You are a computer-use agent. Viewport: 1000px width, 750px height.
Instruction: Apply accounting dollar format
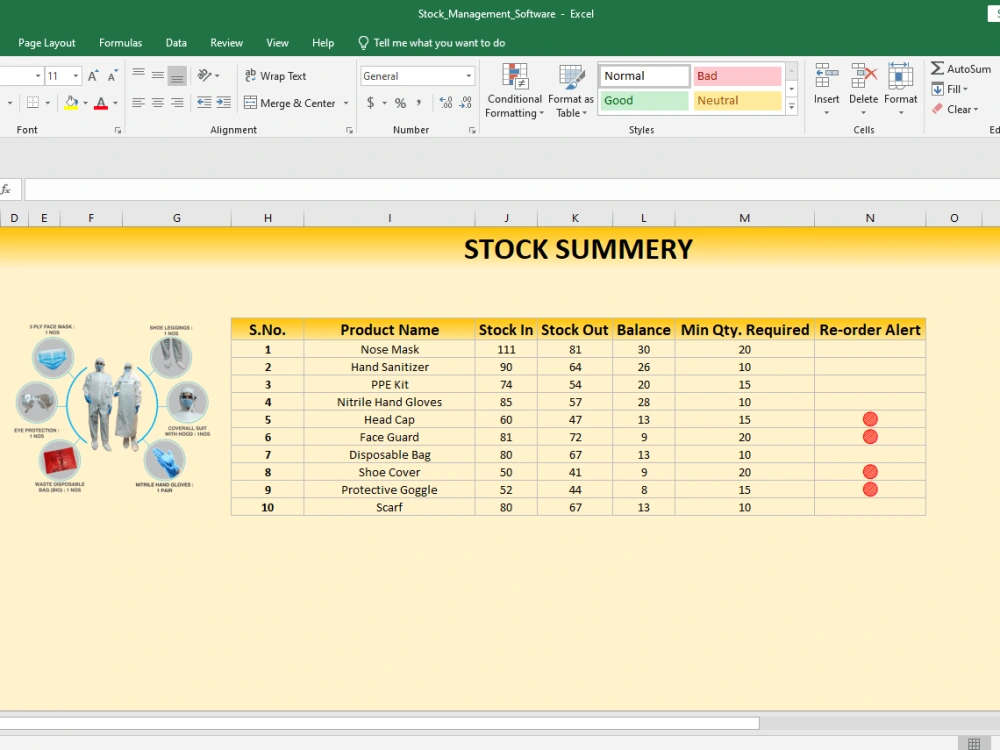coord(370,103)
